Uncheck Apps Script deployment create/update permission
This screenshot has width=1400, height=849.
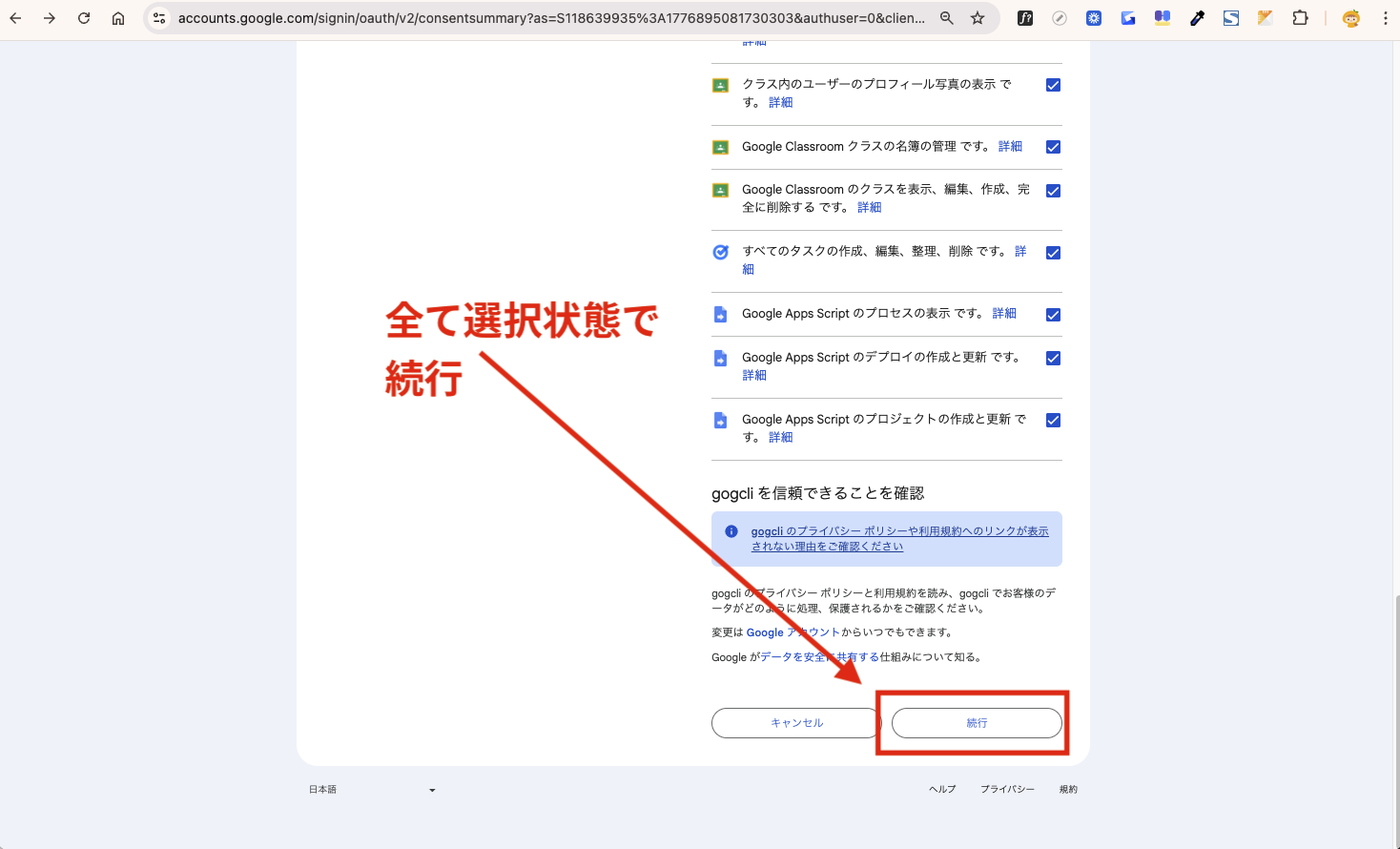coord(1053,358)
